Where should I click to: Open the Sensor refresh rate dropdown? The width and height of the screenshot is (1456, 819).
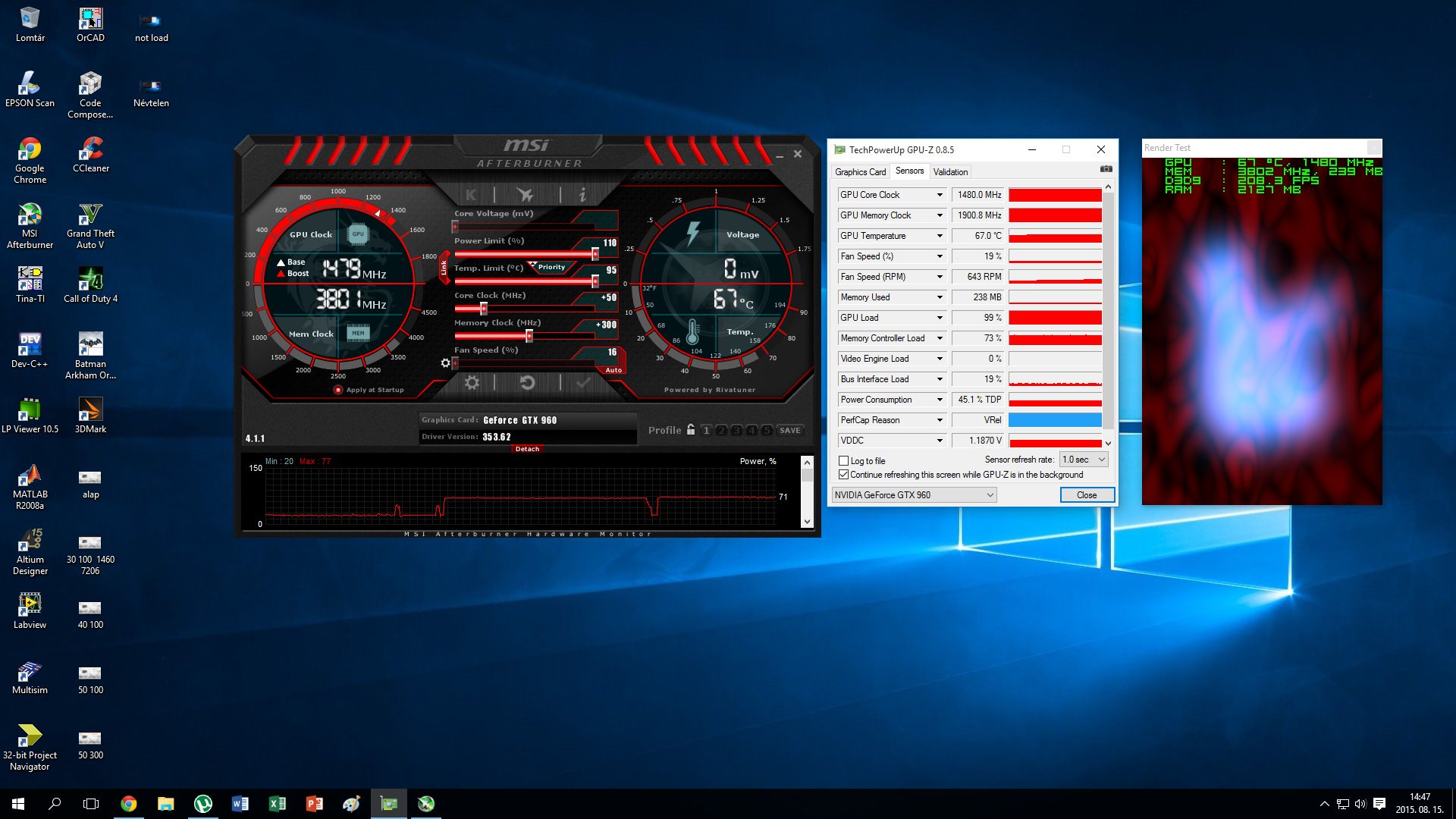[1084, 460]
